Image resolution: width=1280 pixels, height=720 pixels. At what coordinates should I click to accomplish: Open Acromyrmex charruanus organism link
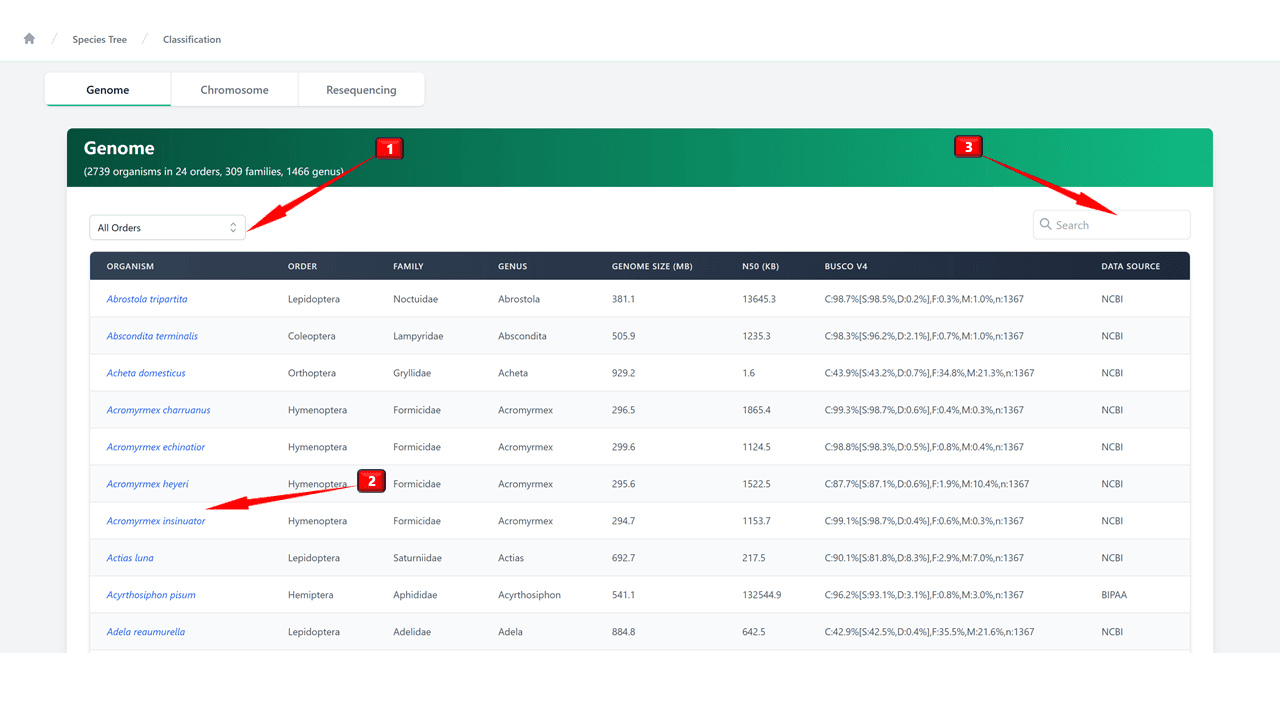(x=158, y=410)
